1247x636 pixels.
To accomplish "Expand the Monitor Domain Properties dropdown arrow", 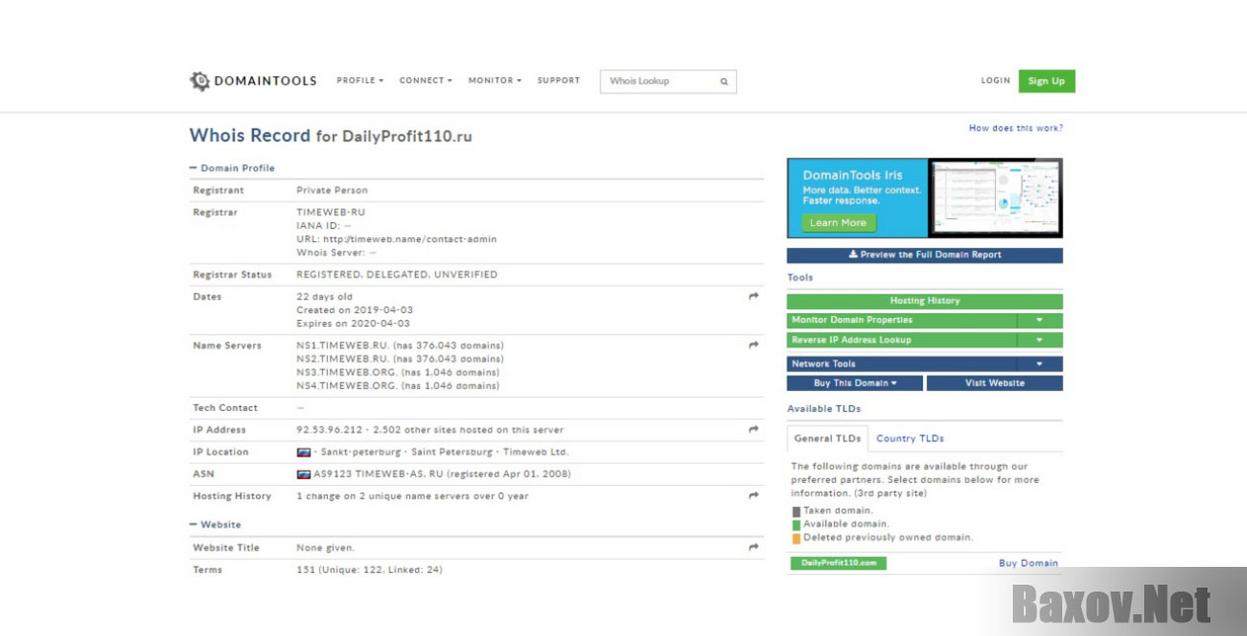I will coord(1040,321).
